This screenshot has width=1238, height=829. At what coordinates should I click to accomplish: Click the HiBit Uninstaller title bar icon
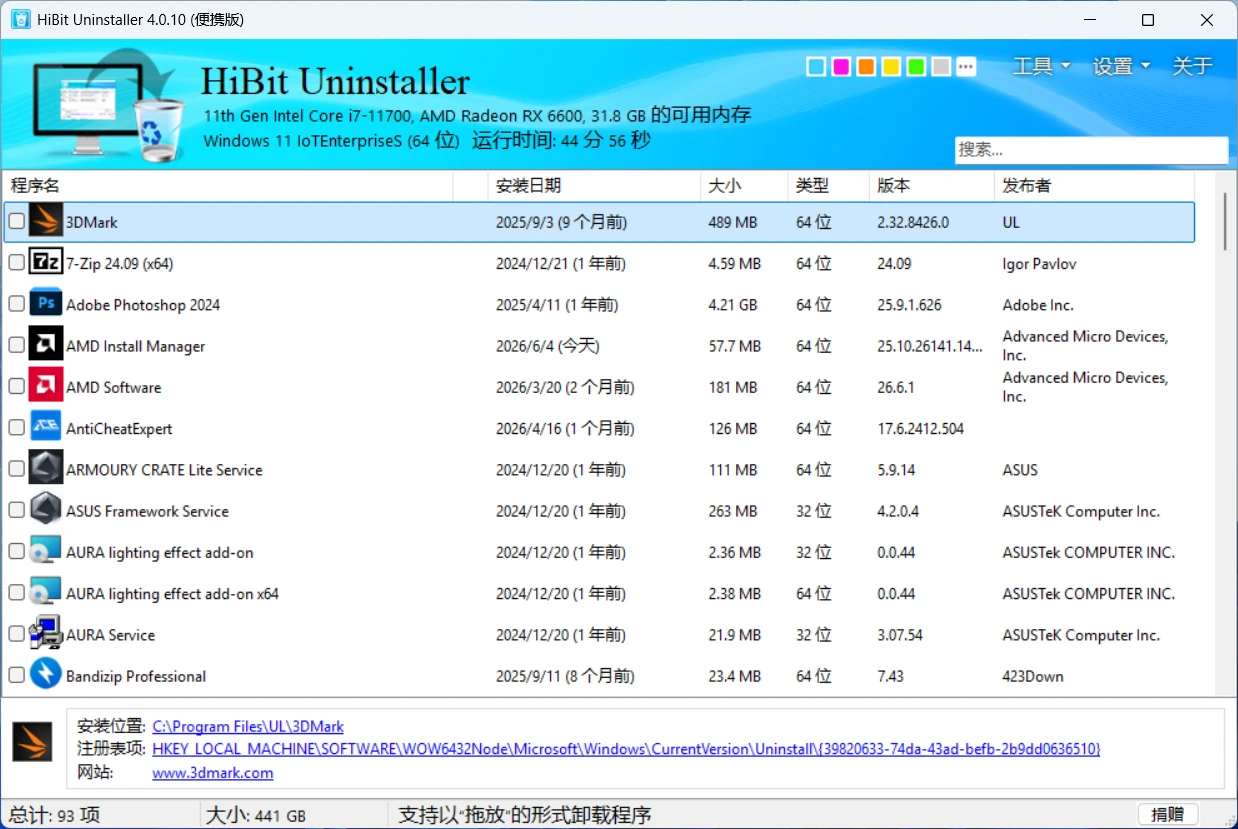pyautogui.click(x=20, y=19)
